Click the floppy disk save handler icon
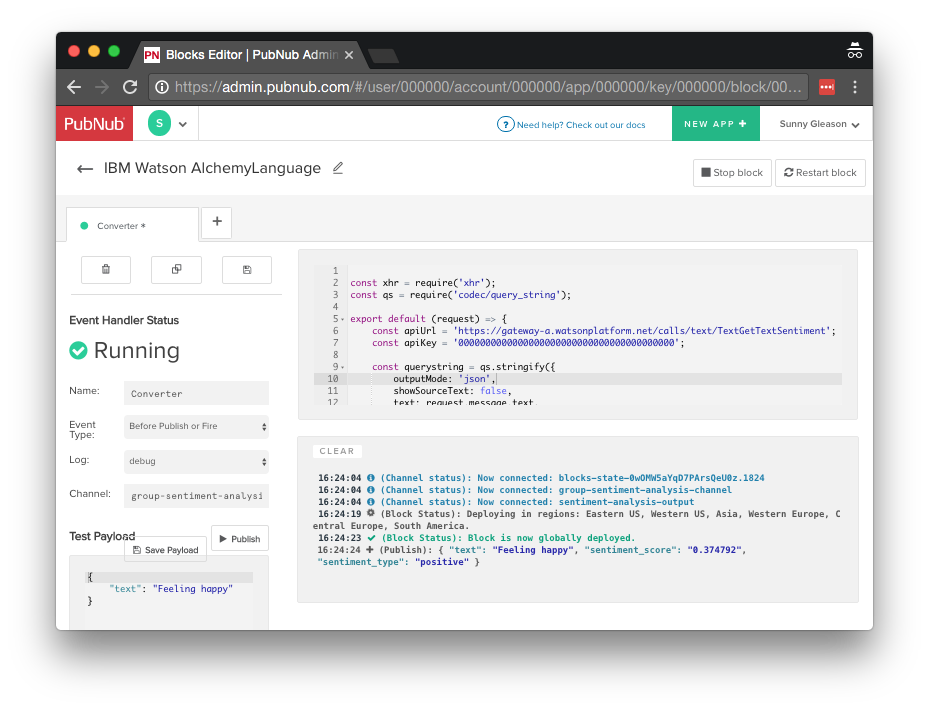 pos(246,270)
